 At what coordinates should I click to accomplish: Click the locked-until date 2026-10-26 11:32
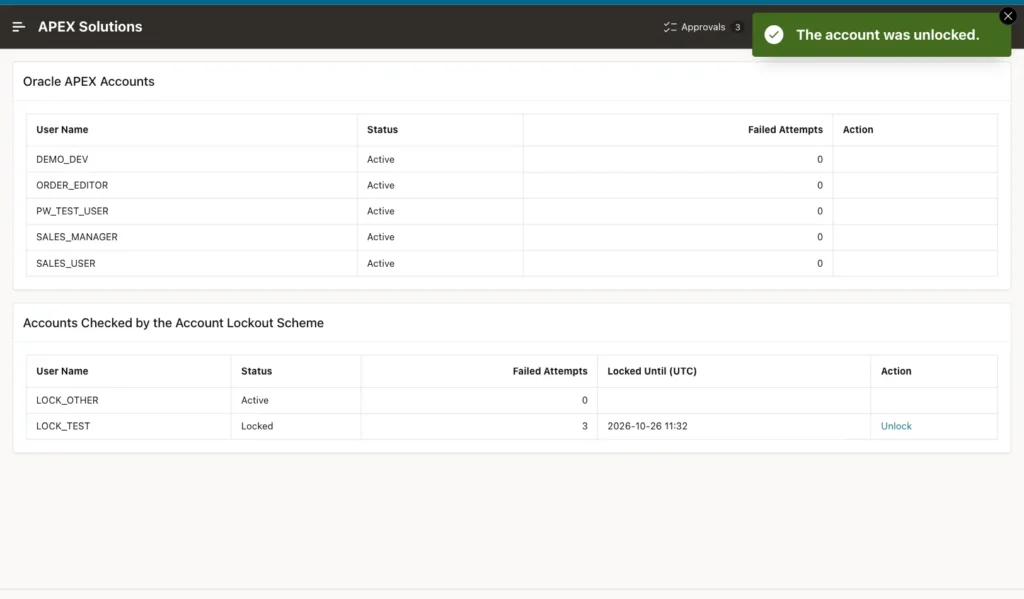(x=647, y=426)
